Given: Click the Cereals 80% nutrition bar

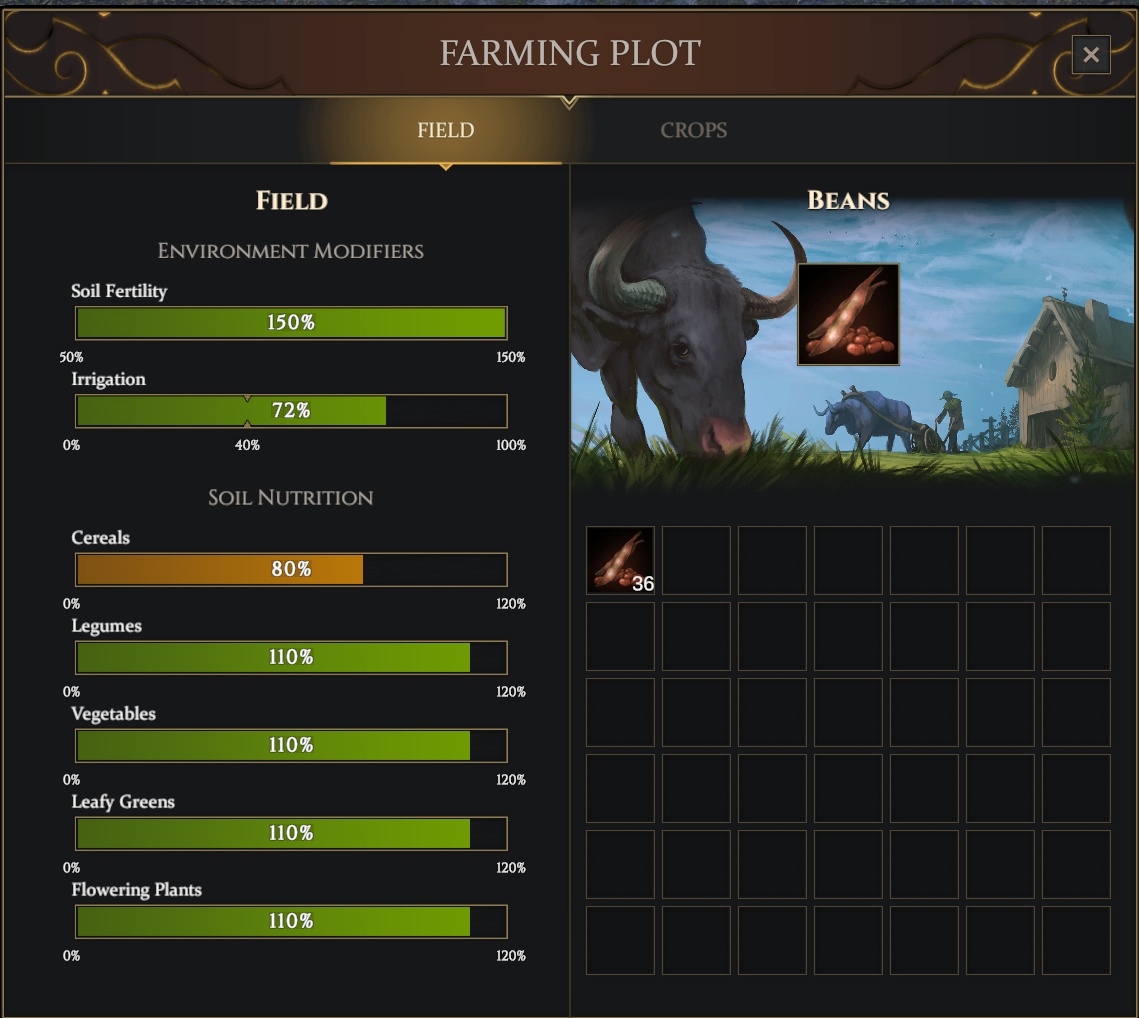Looking at the screenshot, I should click(291, 569).
